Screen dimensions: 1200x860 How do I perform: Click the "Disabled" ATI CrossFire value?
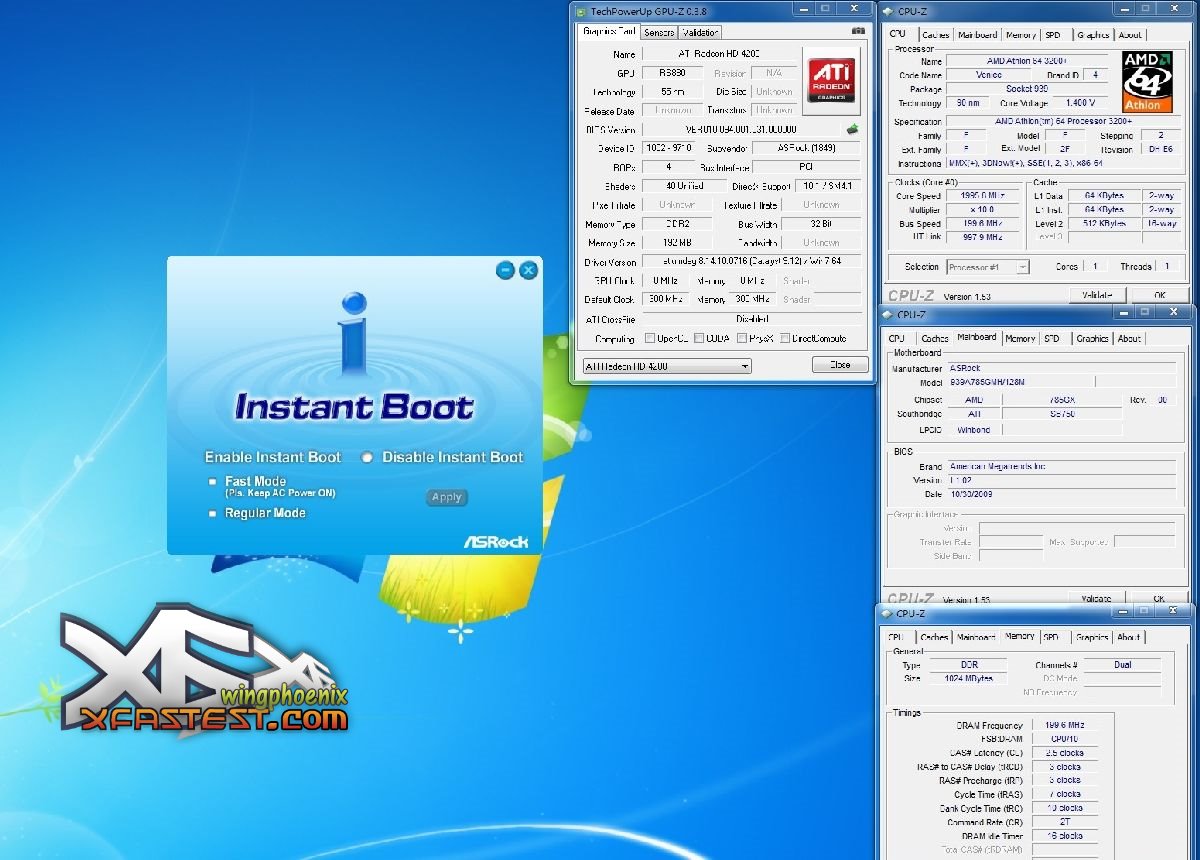pos(751,319)
